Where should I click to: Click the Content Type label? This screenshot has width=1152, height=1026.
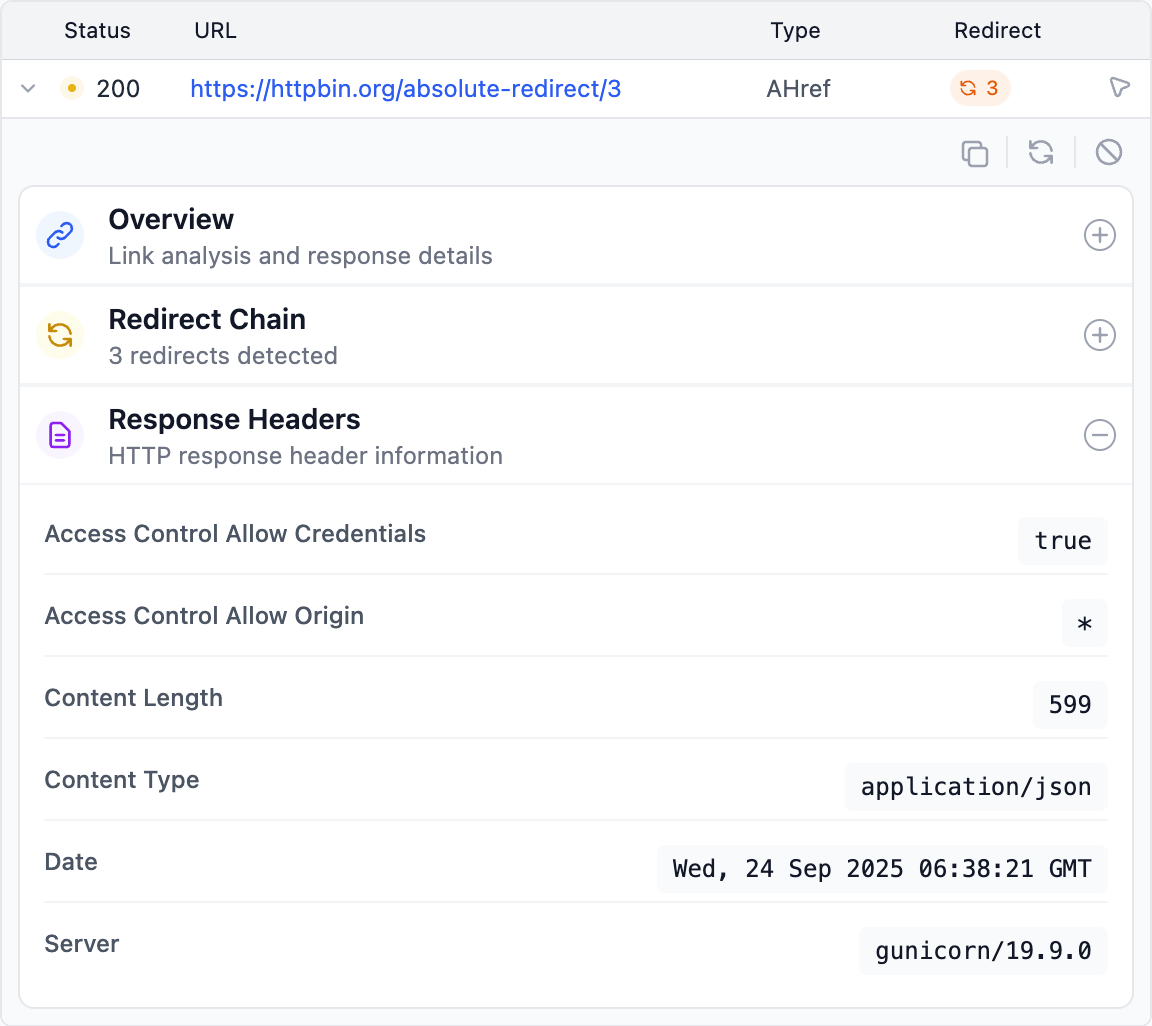click(x=122, y=780)
